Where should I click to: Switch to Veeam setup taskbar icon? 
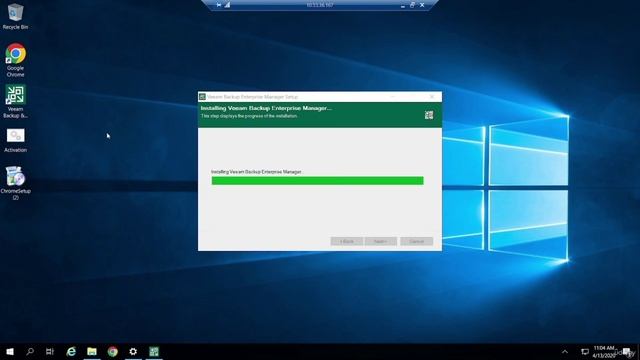click(x=154, y=351)
